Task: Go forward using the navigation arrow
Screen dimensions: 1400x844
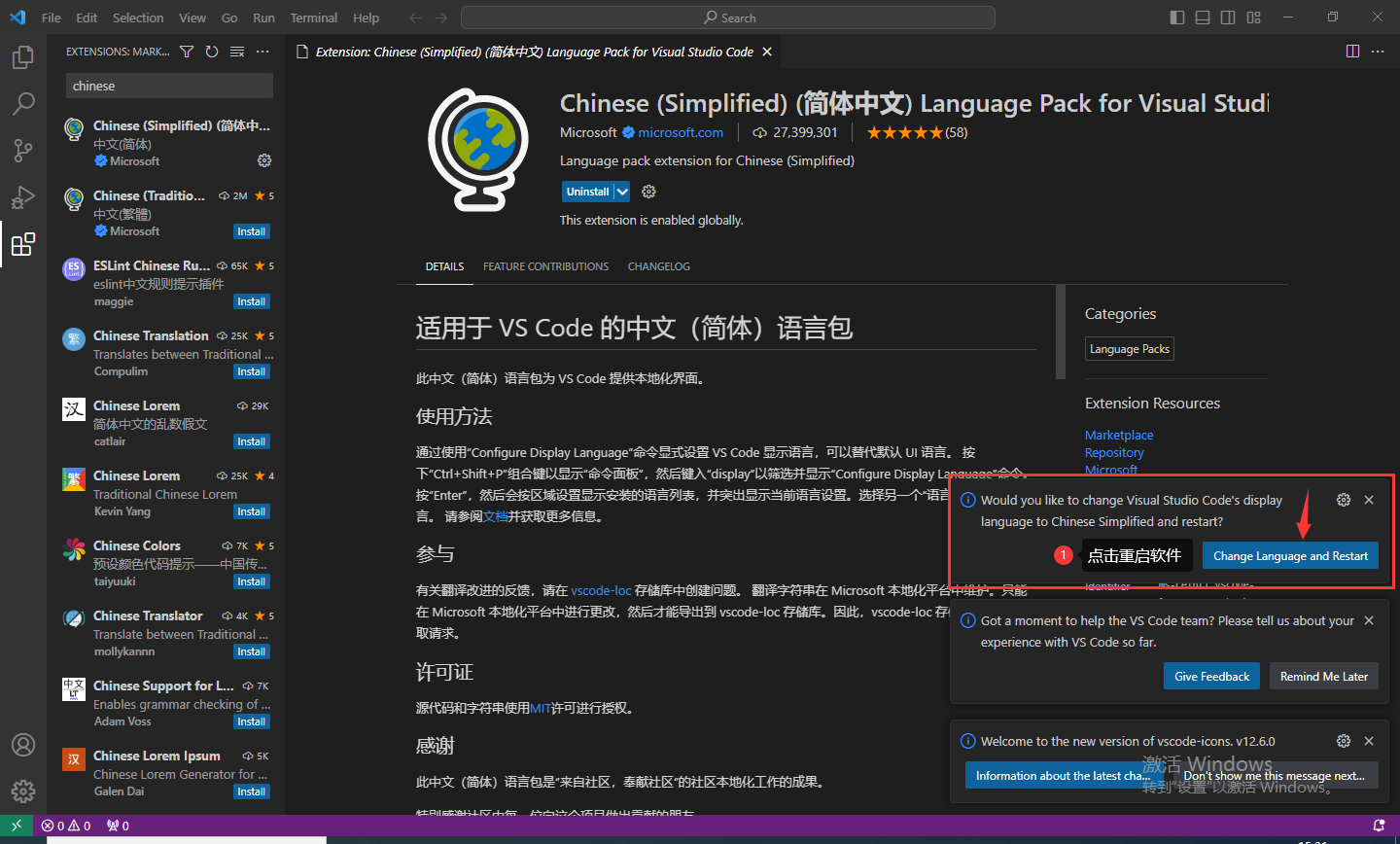Action: 441,18
